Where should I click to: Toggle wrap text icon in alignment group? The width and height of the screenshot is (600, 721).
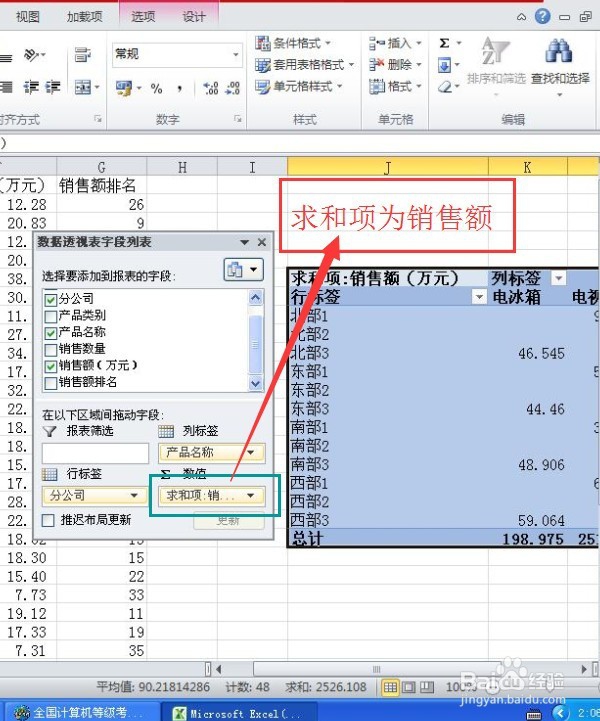point(82,55)
